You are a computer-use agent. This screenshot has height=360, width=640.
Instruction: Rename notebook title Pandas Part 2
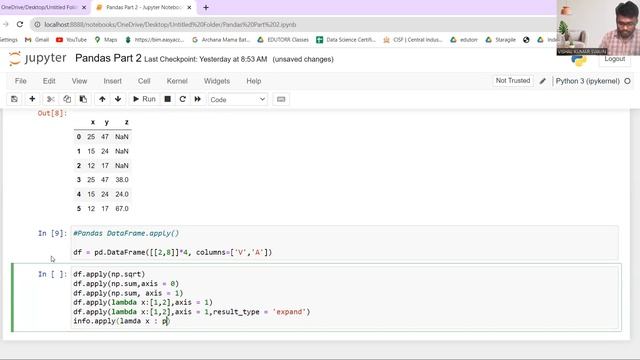[x=108, y=58]
